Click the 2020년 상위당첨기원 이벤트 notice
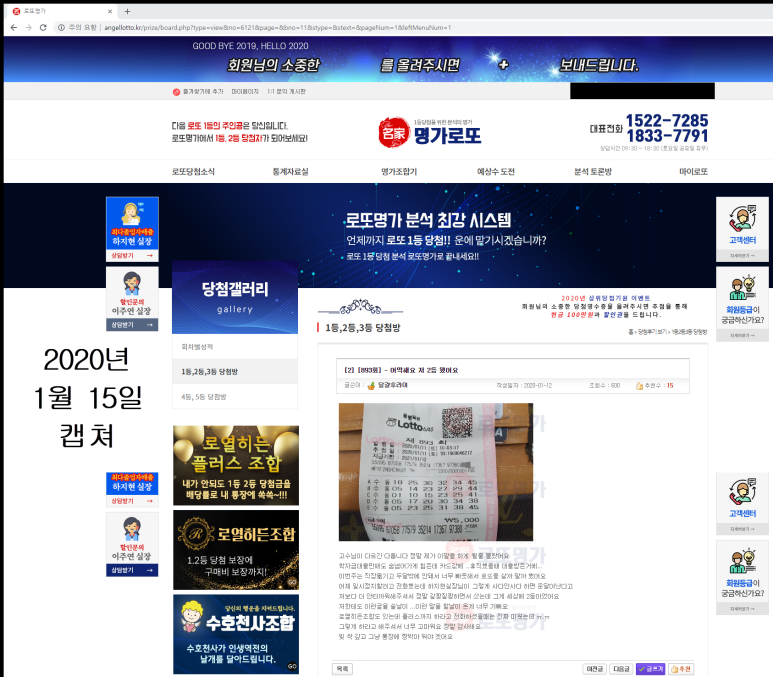 (x=605, y=298)
